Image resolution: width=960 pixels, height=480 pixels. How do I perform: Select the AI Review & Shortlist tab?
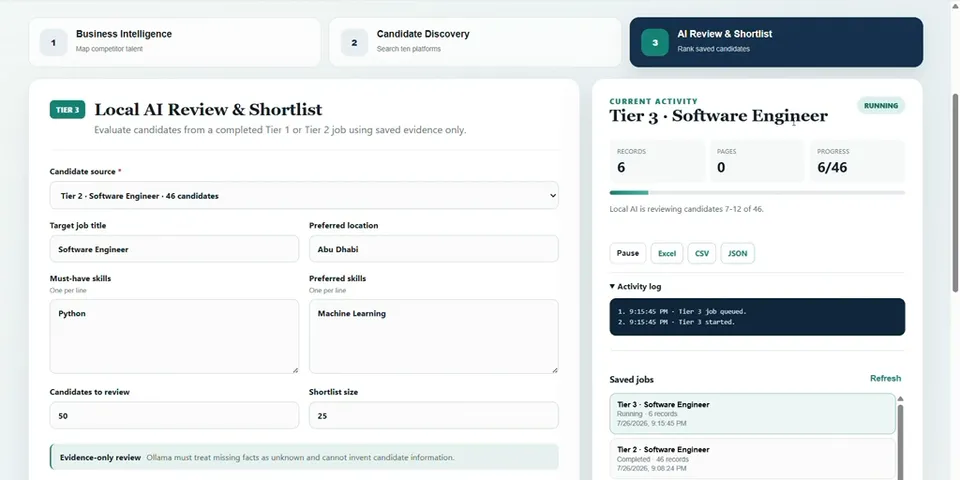pyautogui.click(x=776, y=42)
